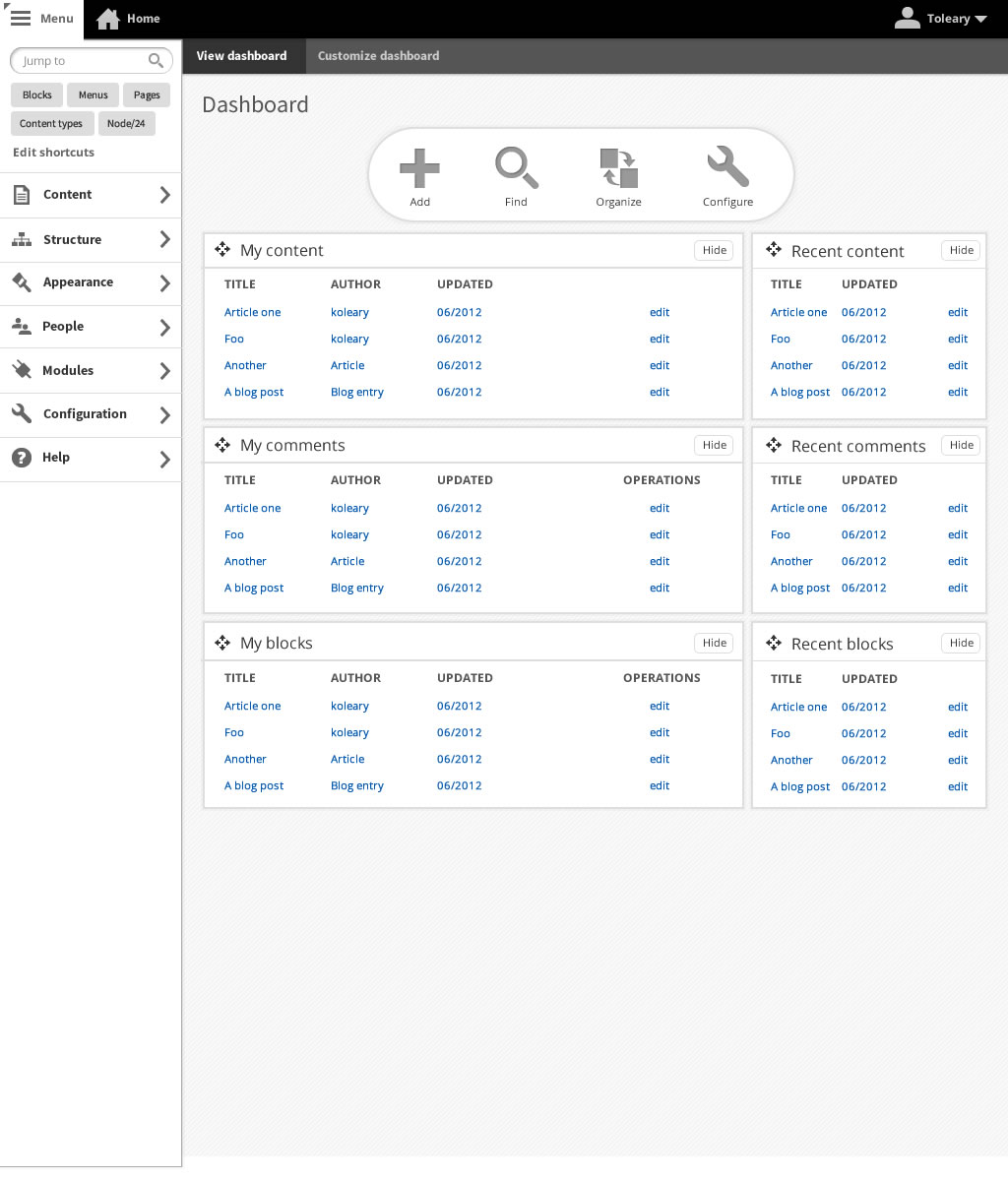The image size is (1008, 1181).
Task: Expand the Help menu chevron
Action: point(165,459)
